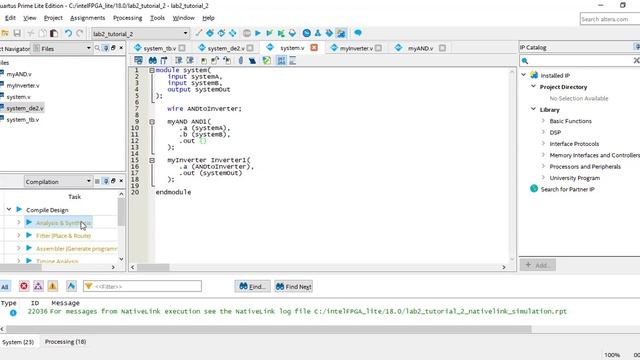Image resolution: width=640 pixels, height=360 pixels.
Task: Click the Pin Planner pencil icon
Action: (x=198, y=33)
